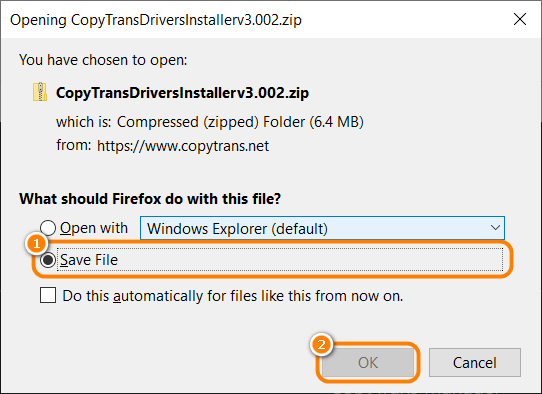Click the CopyTransDriversInstallerv3.002.zip filename text
Screen dimensions: 542x394
(183, 93)
